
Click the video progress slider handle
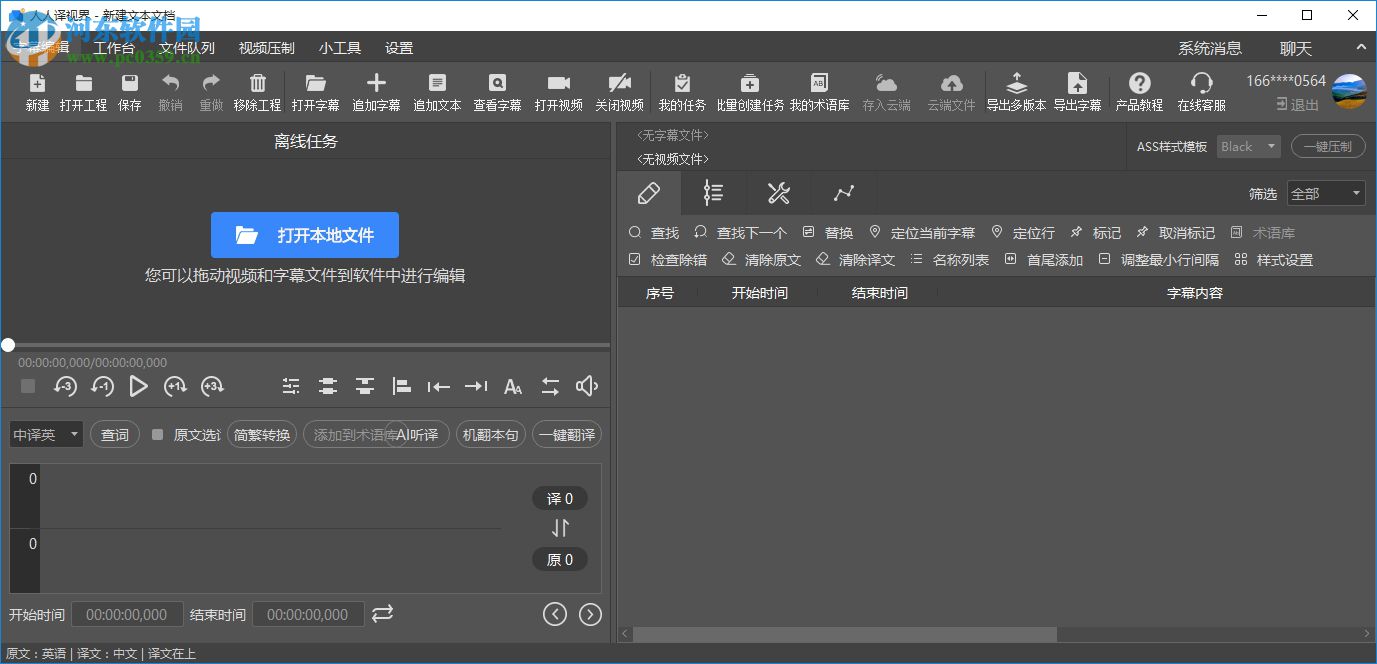point(8,345)
